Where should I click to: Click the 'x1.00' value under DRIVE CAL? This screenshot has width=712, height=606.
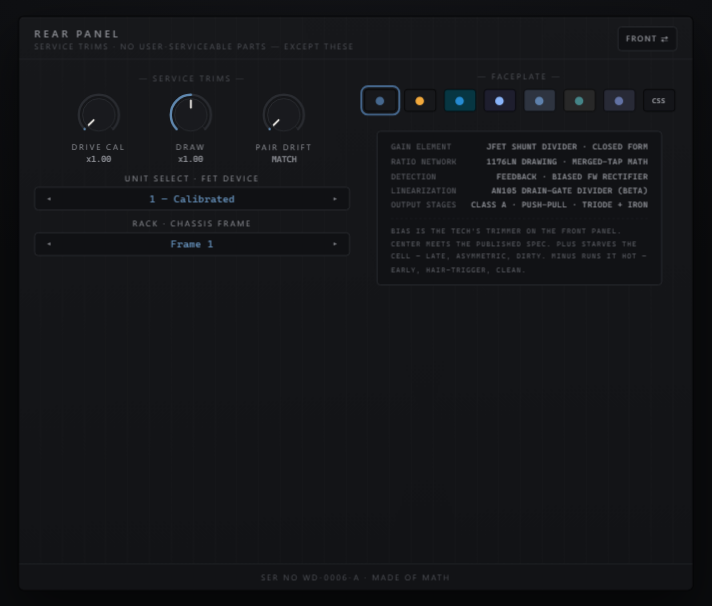click(99, 159)
